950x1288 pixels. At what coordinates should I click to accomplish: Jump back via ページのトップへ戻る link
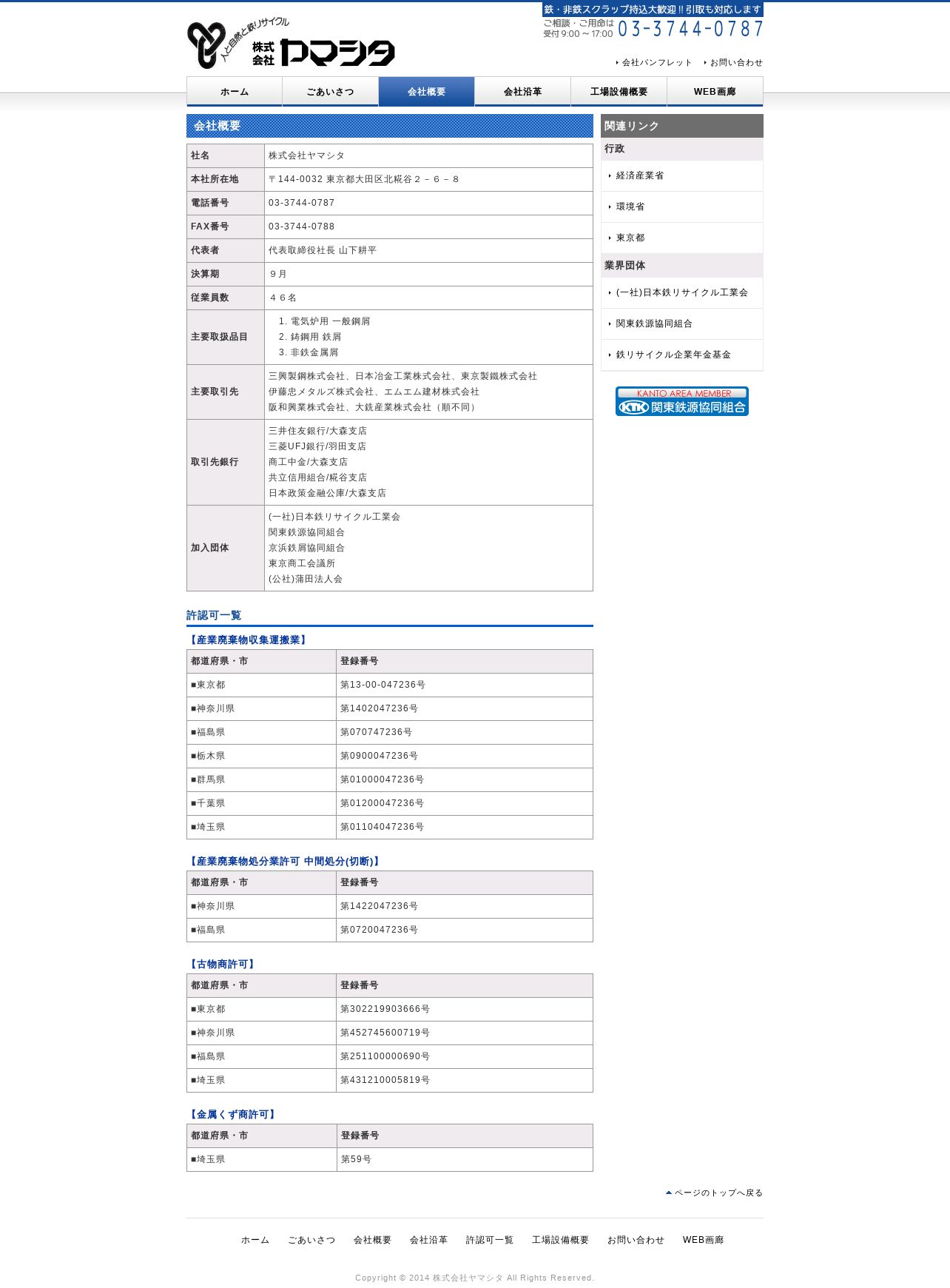point(714,1193)
